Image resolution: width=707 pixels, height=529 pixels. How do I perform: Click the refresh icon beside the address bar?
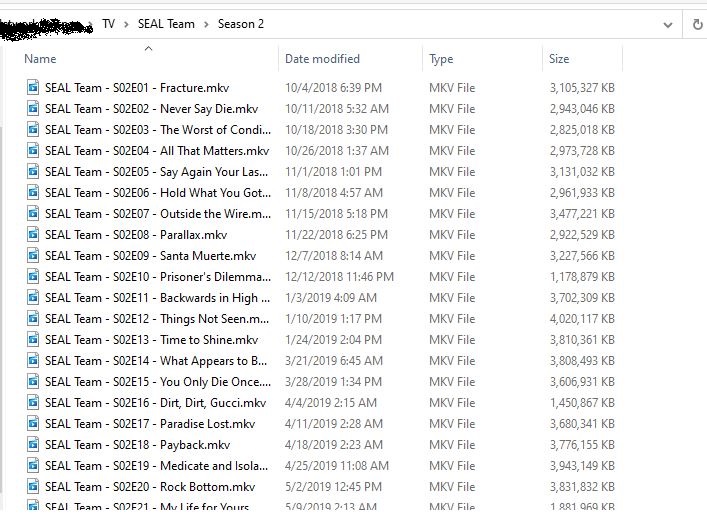point(697,24)
